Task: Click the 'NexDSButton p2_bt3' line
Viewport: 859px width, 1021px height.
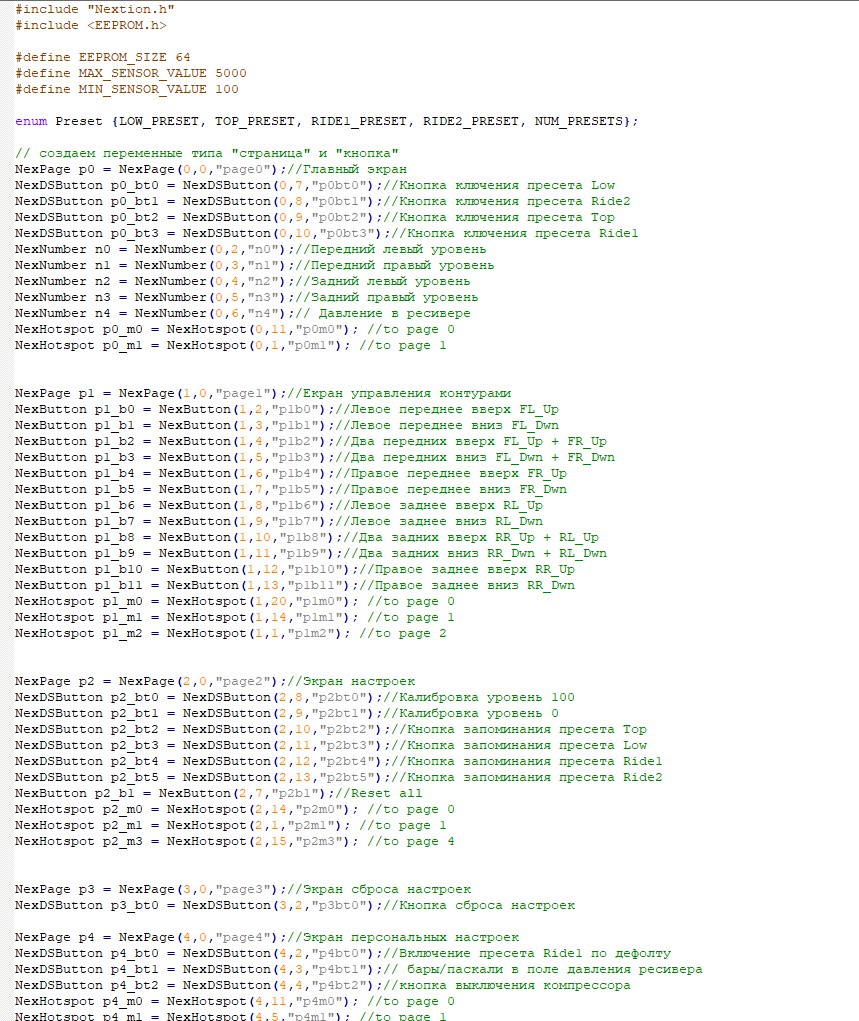Action: pyautogui.click(x=331, y=746)
